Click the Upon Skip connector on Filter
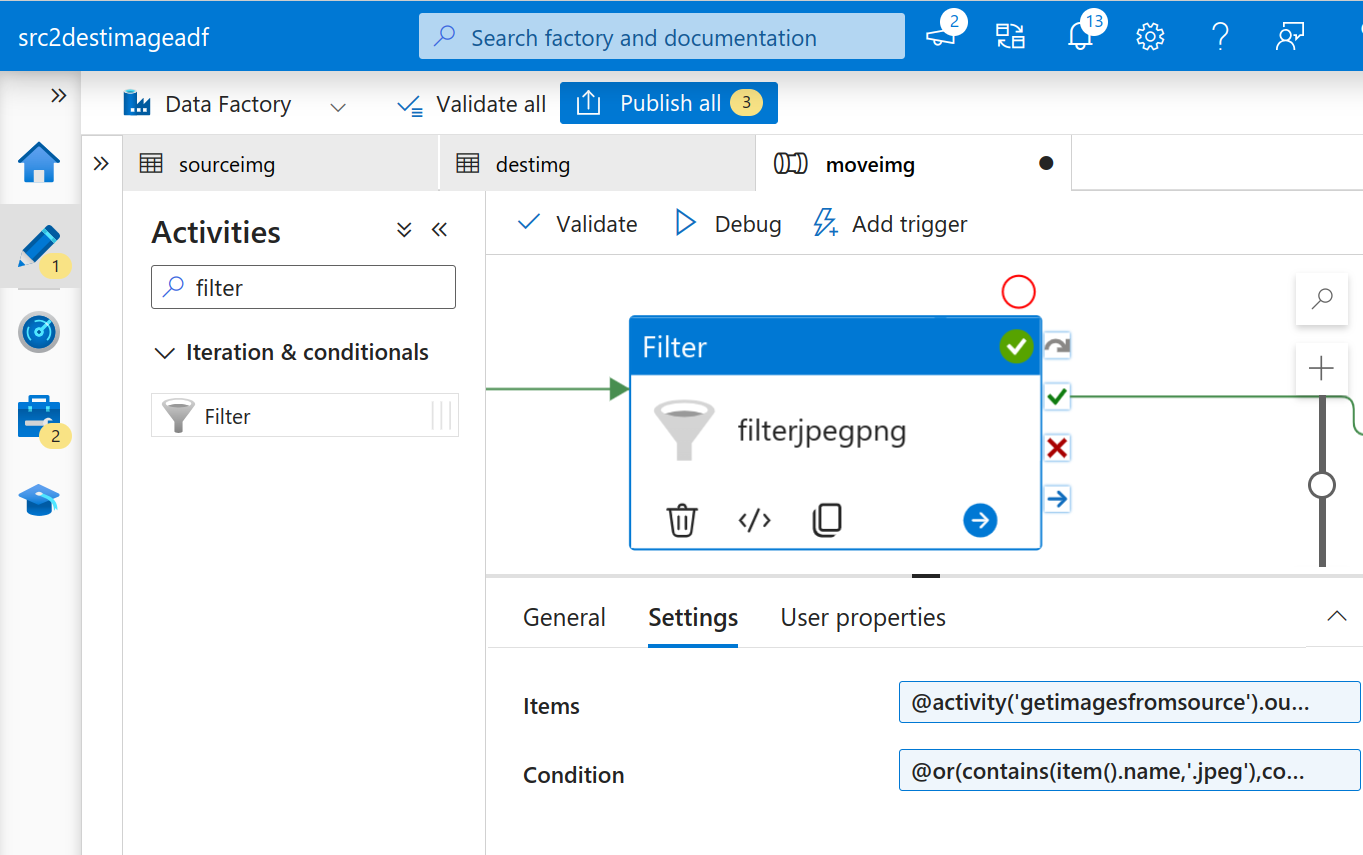Screen dimensions: 1363x855 tap(1057, 346)
